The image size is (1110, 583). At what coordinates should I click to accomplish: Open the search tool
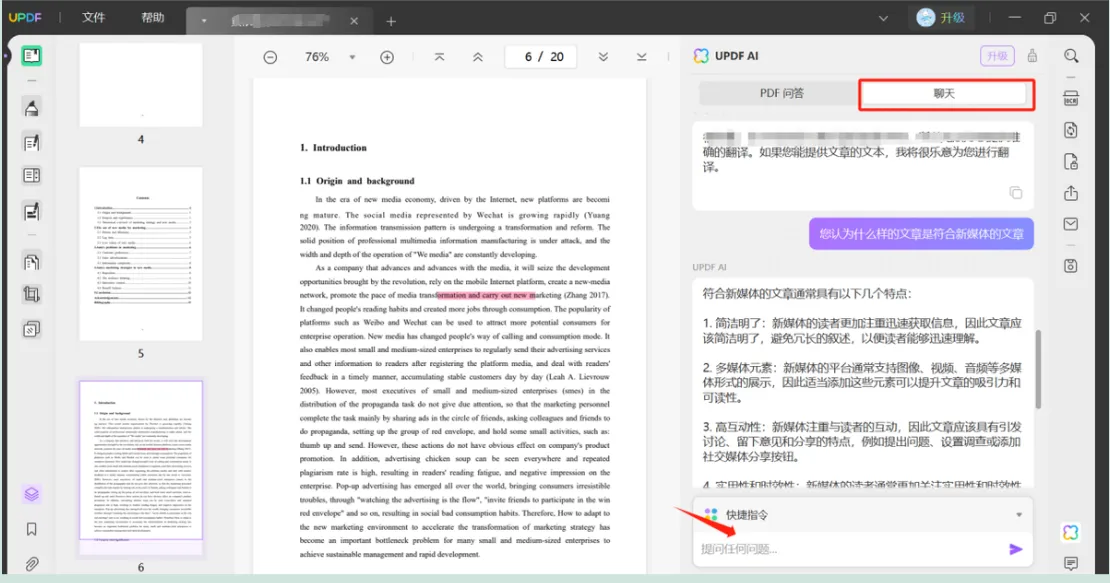1071,56
